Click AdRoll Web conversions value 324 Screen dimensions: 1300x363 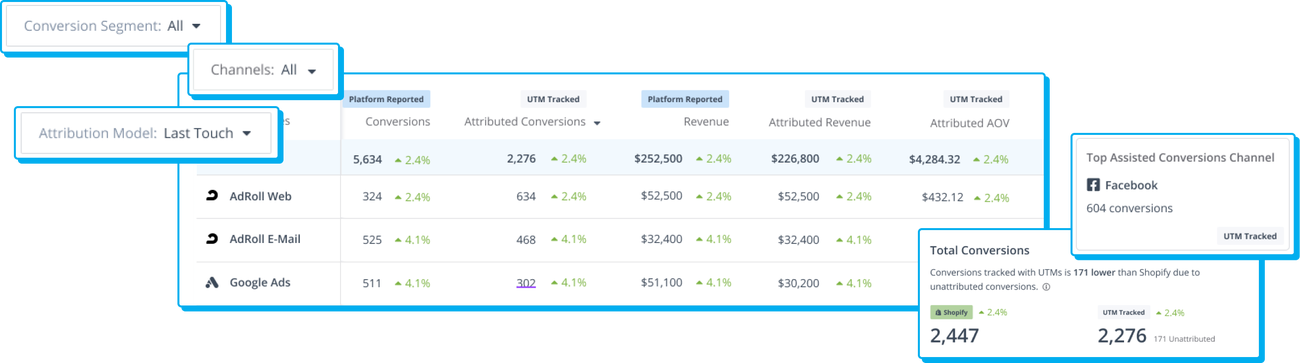pos(372,197)
